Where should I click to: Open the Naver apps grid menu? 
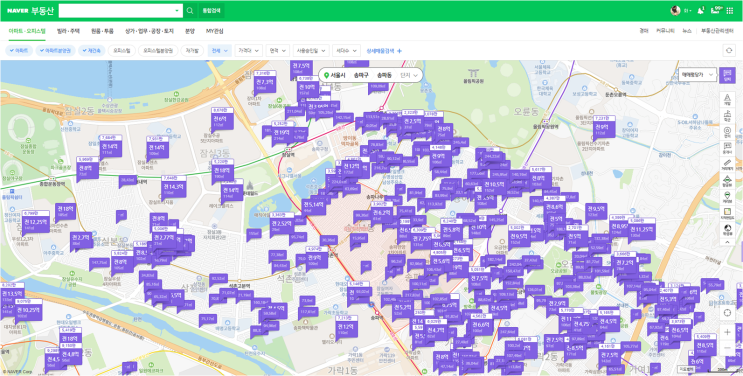click(x=729, y=11)
